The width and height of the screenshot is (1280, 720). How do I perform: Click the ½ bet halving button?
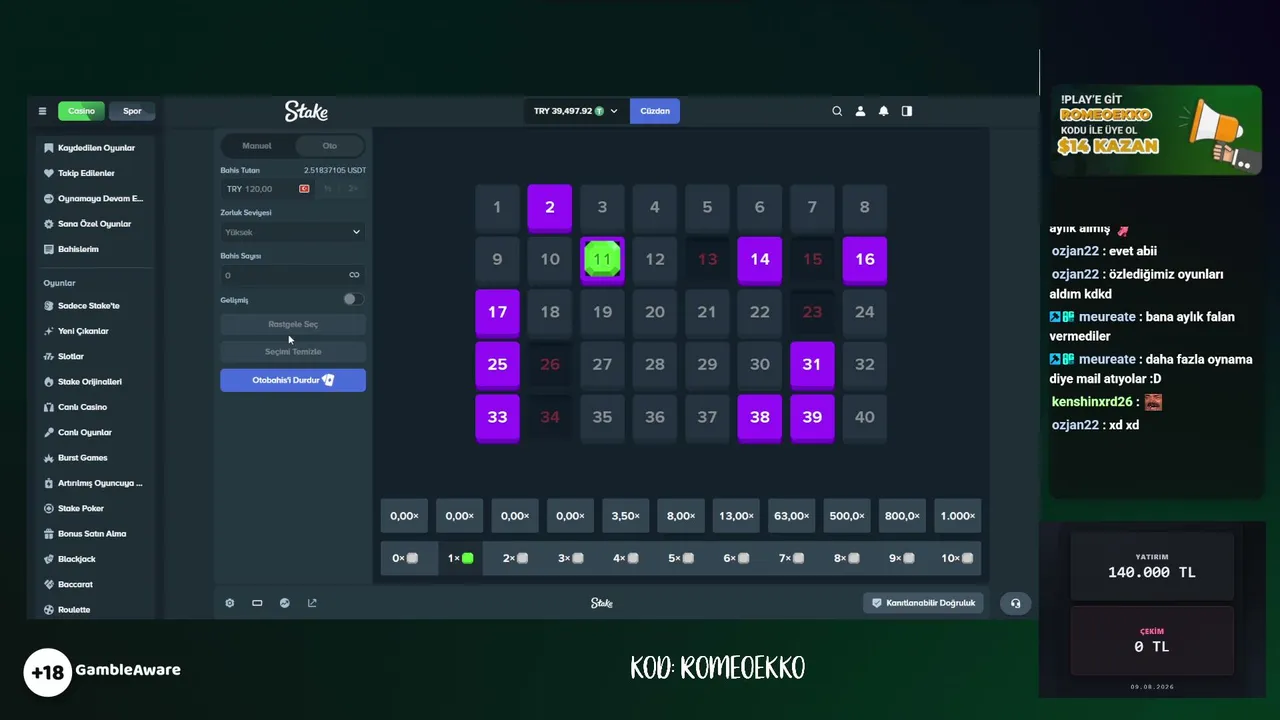(x=327, y=189)
